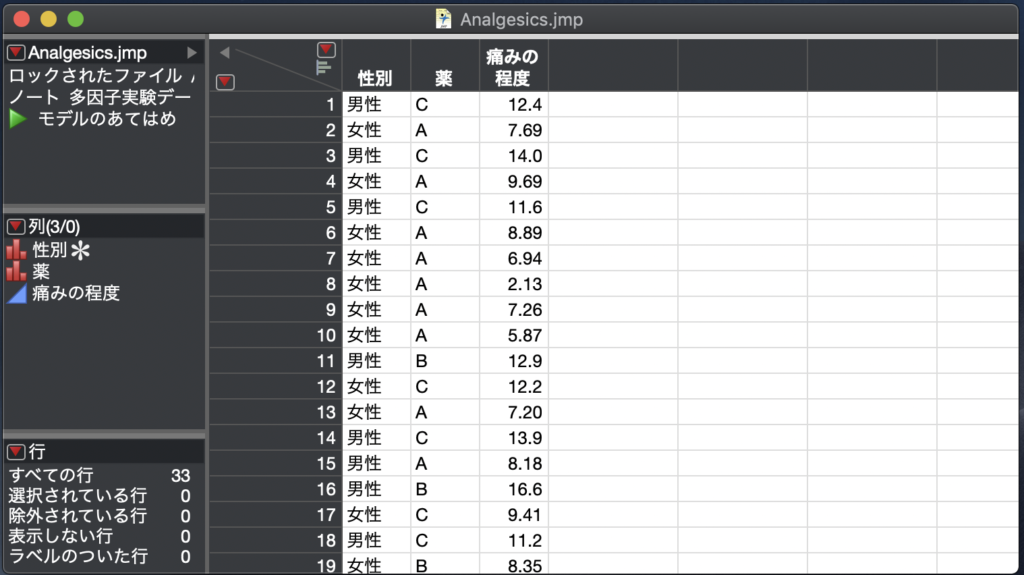The image size is (1024, 575).
Task: Click the red bar-chart icon next to 薬
Action: coord(16,271)
